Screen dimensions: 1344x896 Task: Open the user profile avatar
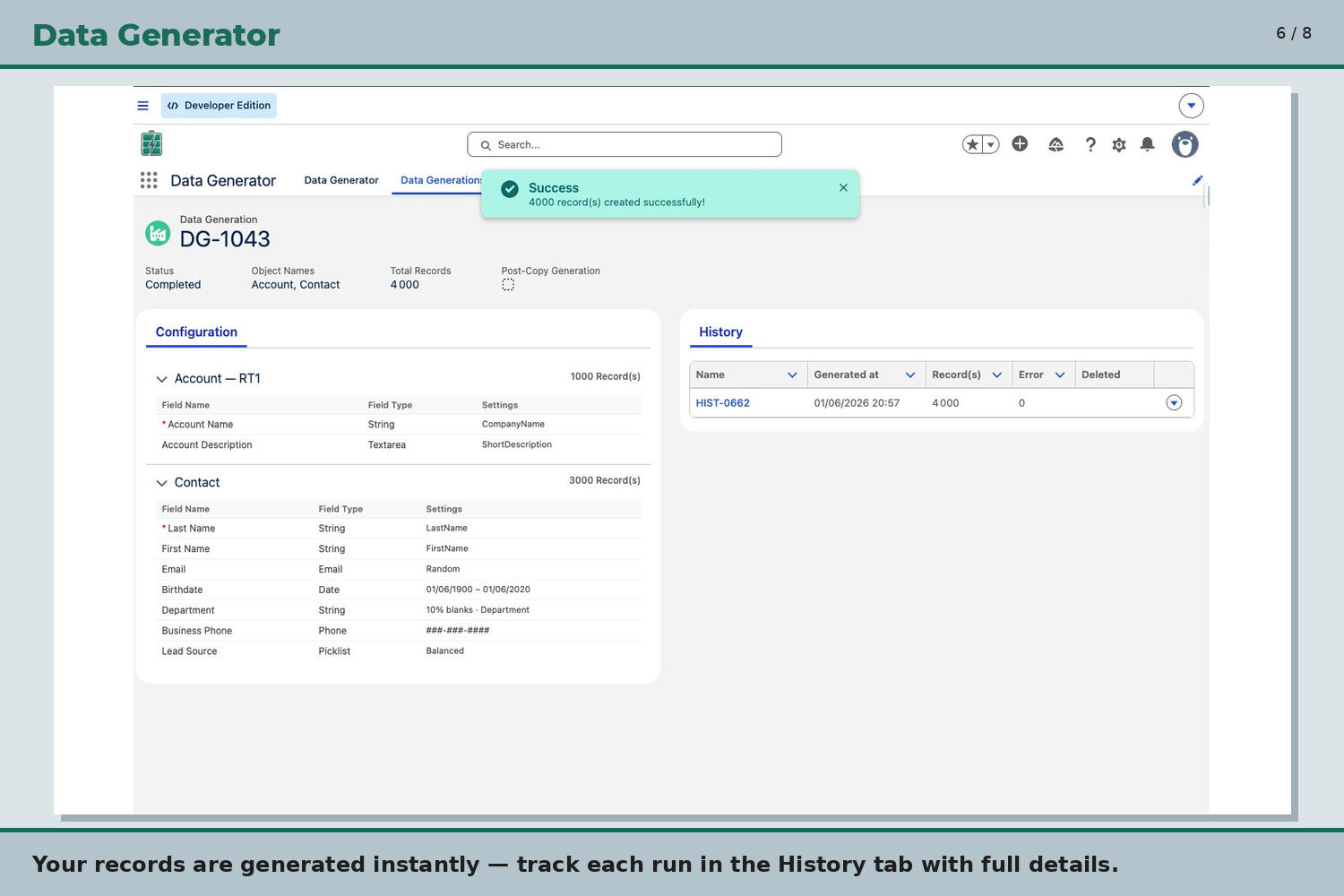[1185, 144]
